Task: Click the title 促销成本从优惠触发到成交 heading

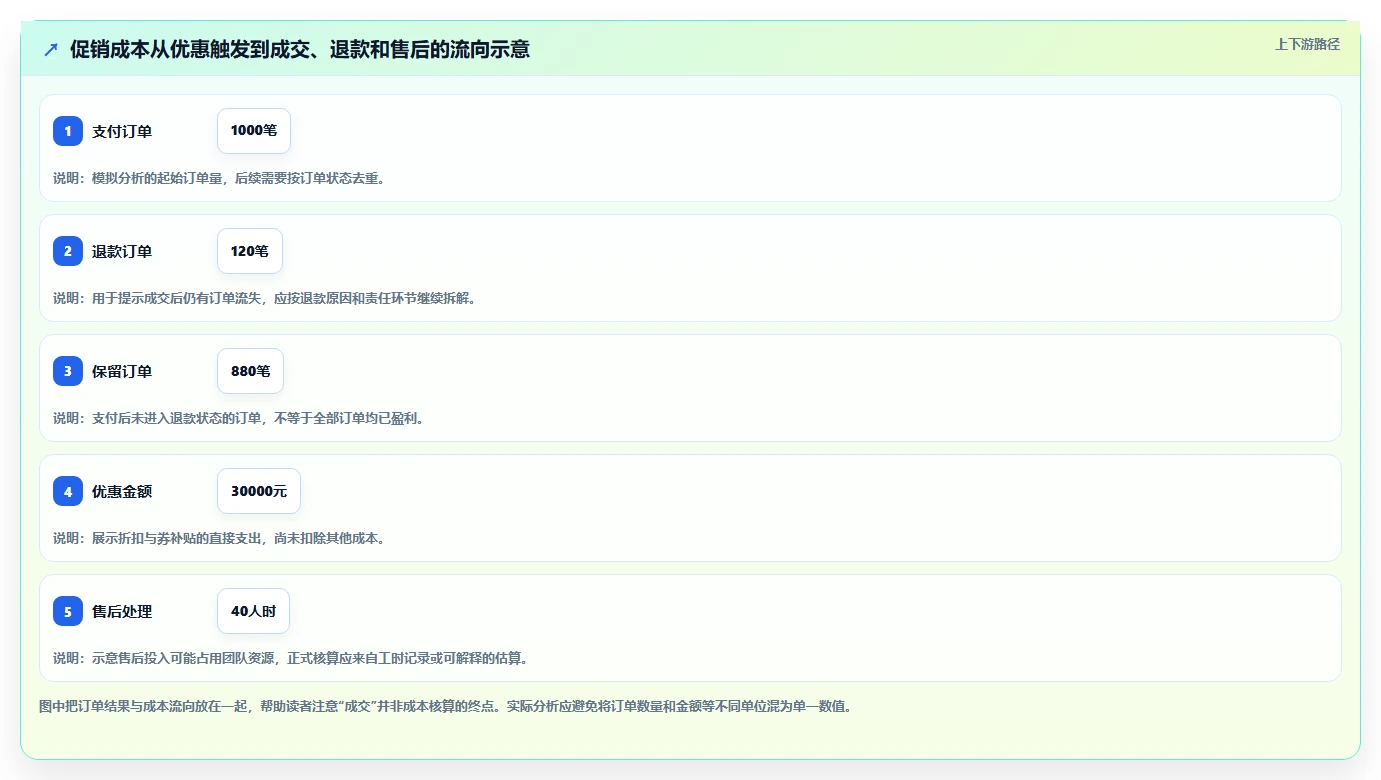Action: 300,49
